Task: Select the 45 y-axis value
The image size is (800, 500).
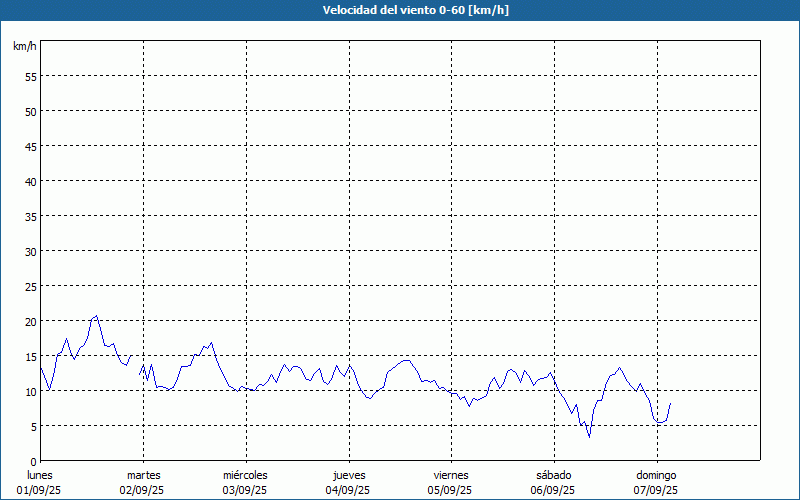Action: click(31, 146)
